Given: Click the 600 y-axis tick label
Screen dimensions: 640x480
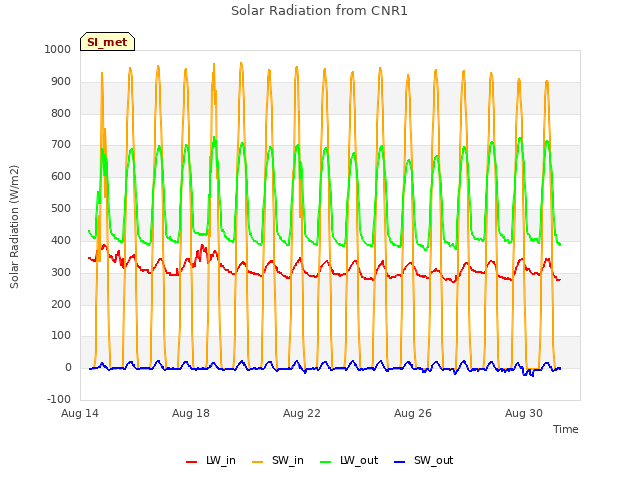Looking at the screenshot, I should tap(61, 176).
